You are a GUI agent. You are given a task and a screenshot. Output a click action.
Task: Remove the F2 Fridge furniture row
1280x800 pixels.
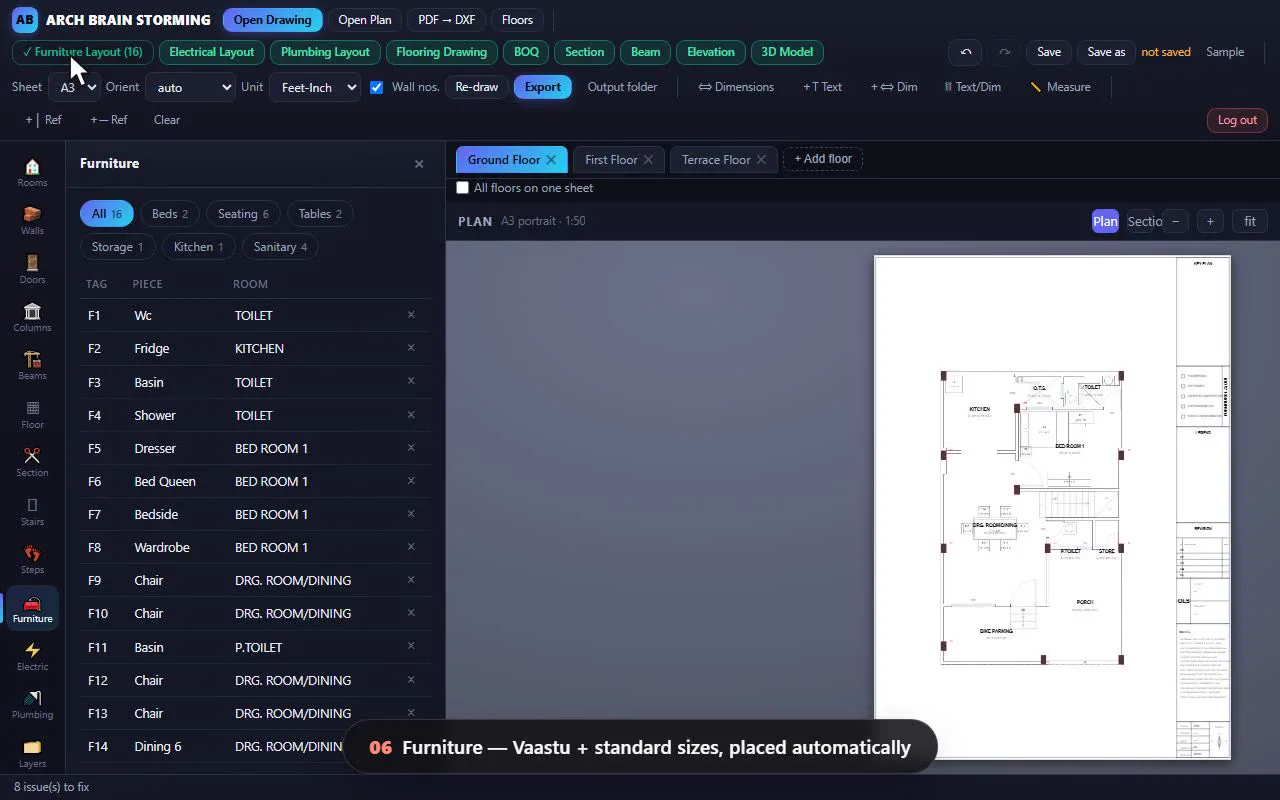pyautogui.click(x=411, y=348)
